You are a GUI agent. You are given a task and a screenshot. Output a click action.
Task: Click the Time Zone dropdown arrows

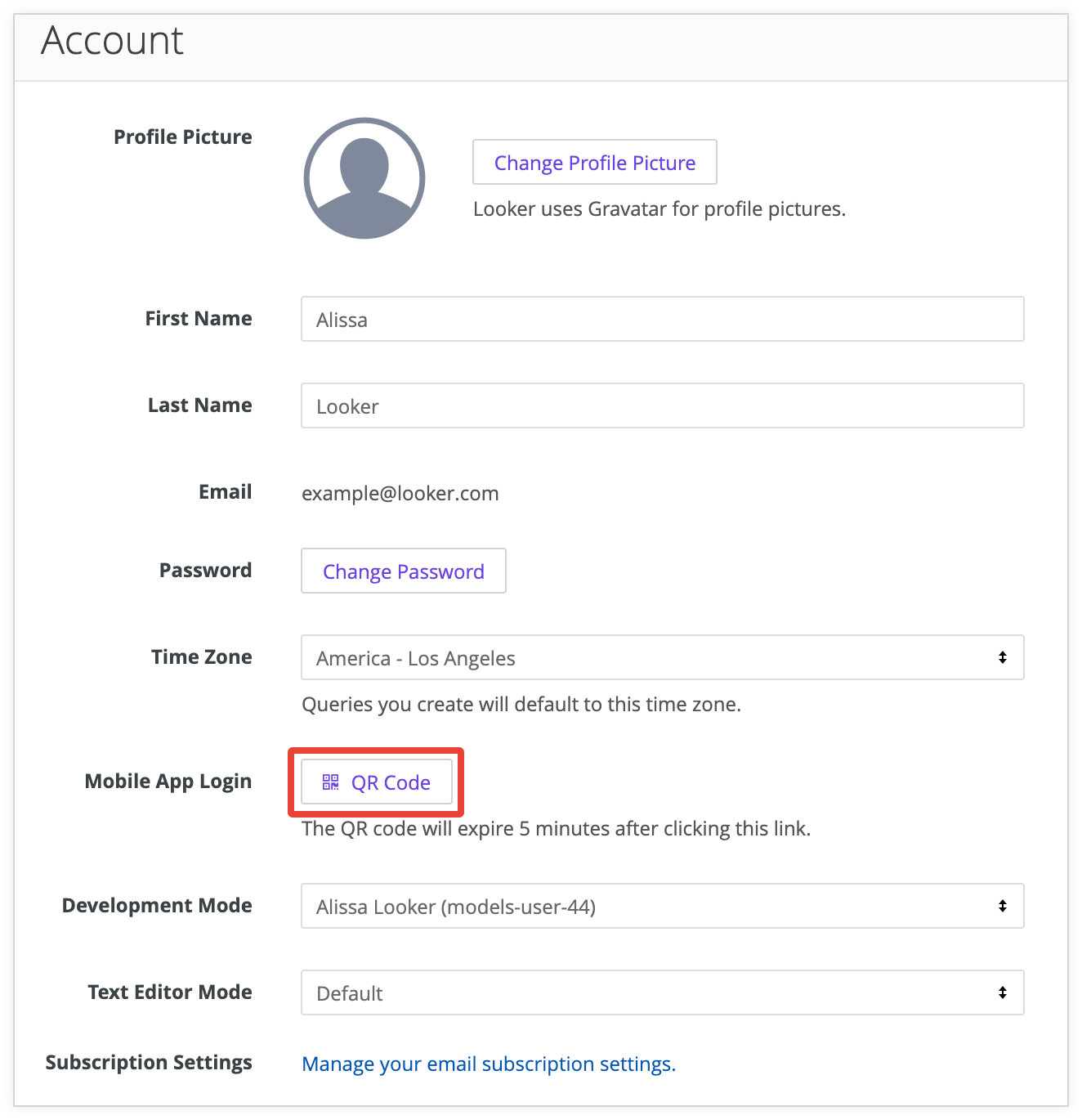(1002, 657)
